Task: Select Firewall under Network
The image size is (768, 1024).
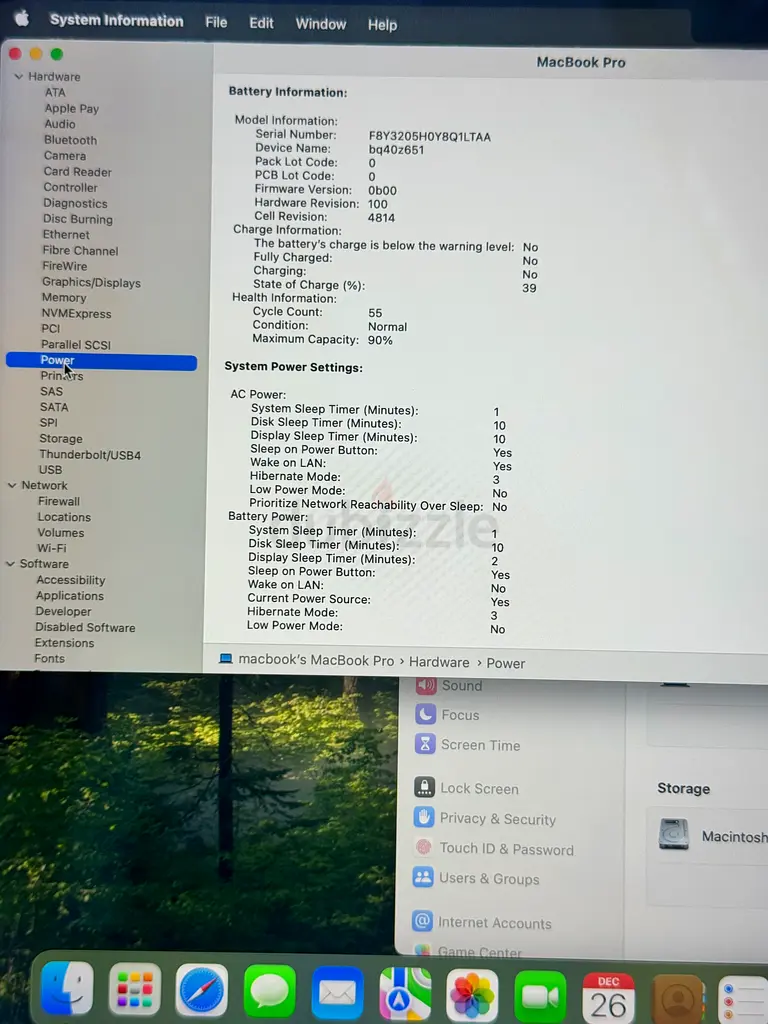Action: tap(59, 502)
